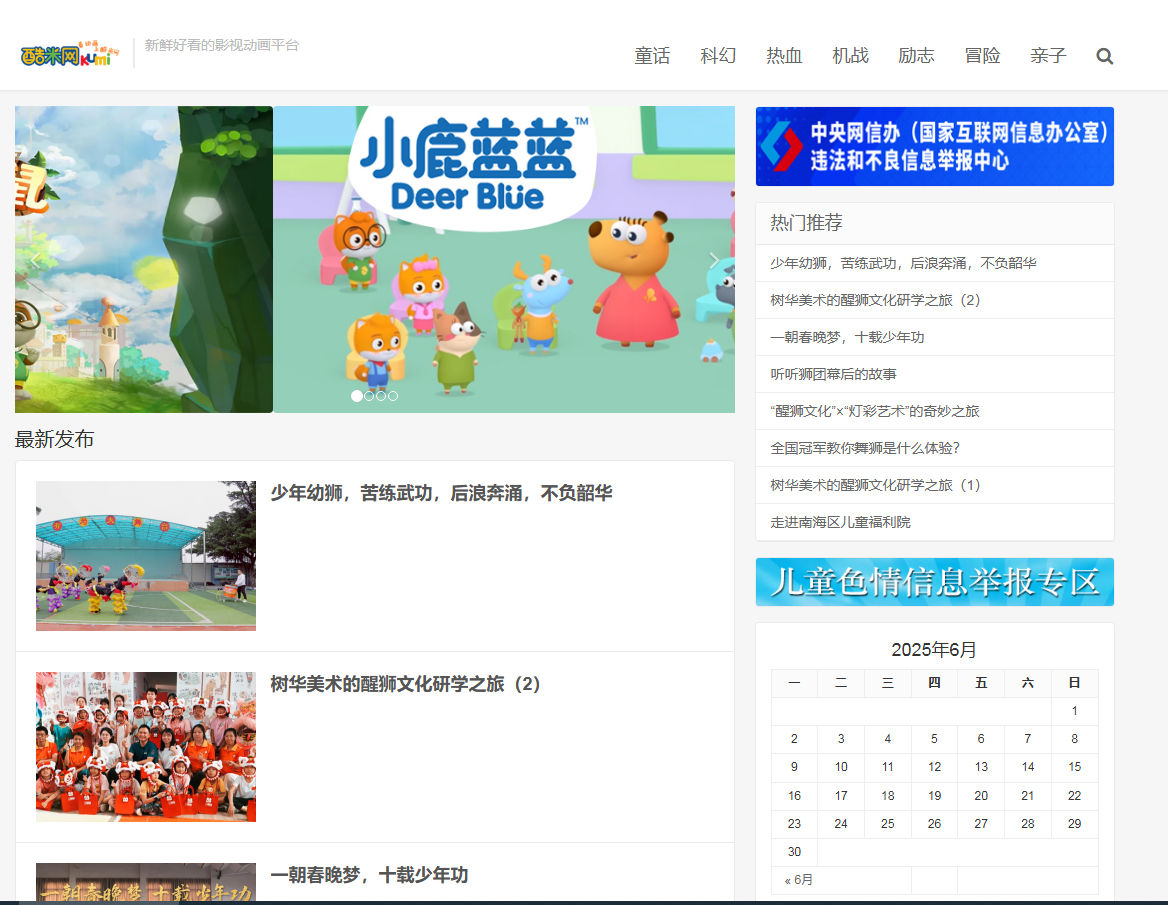The image size is (1168, 905).
Task: Select the second carousel indicator dot
Action: 368,396
